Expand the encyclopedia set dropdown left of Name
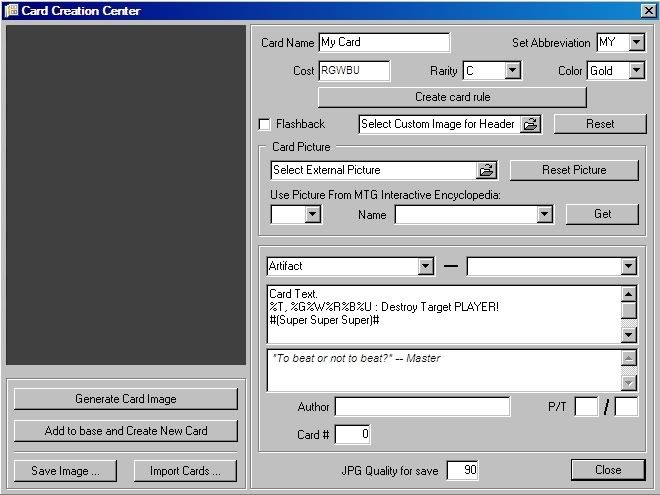660x495 pixels. (x=312, y=214)
